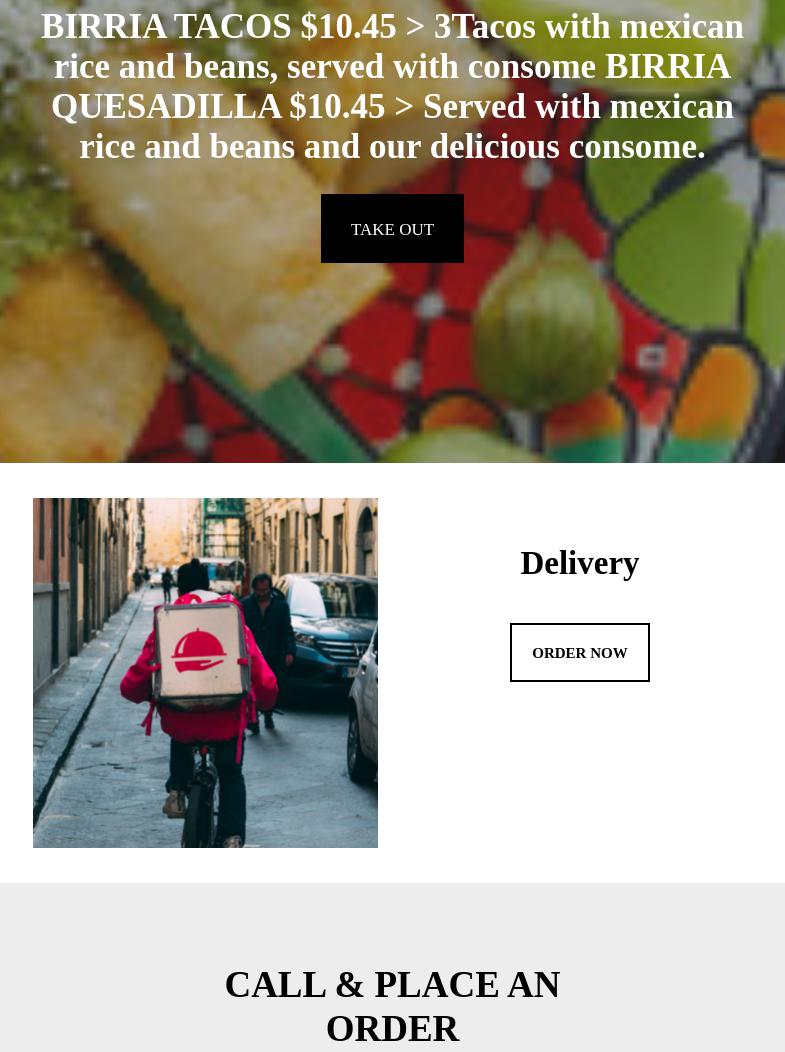
Task: Click the Delivery heading
Action: point(580,563)
